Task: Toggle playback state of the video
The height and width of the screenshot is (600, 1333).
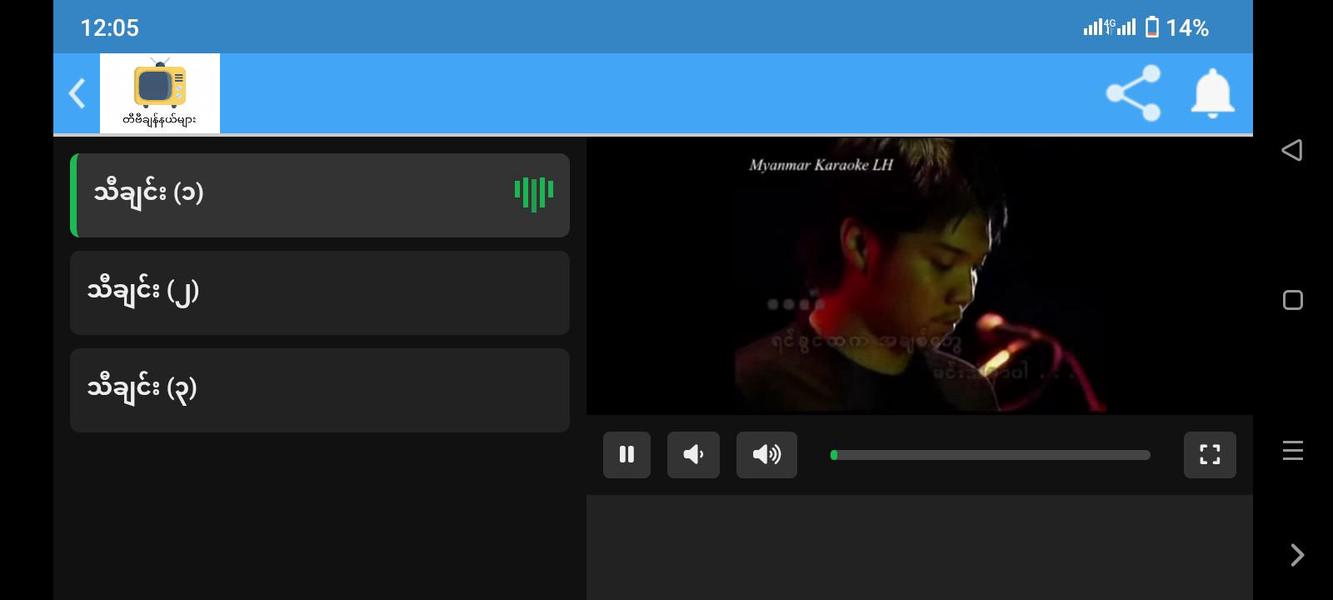Action: 626,453
